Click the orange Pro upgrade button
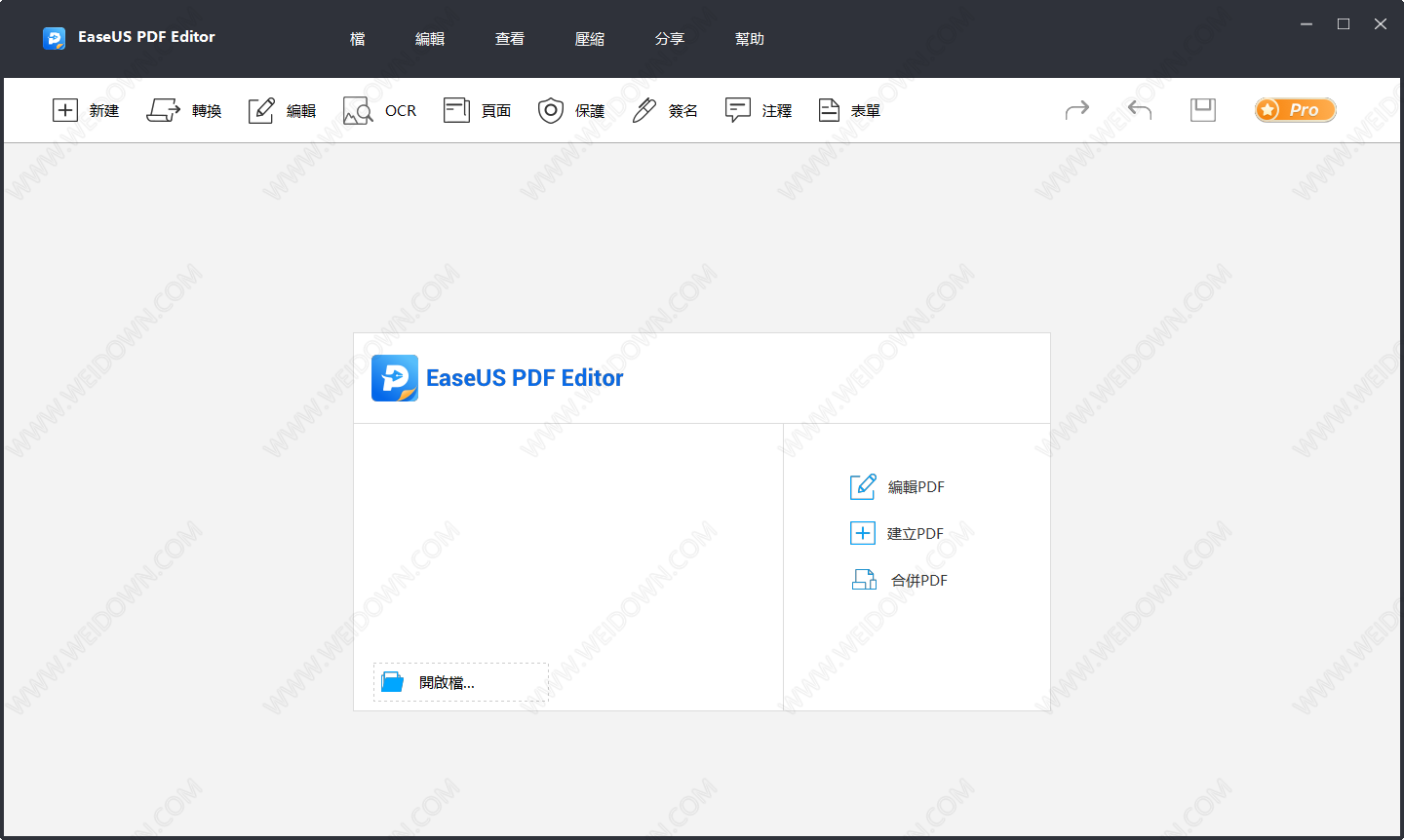 coord(1296,109)
